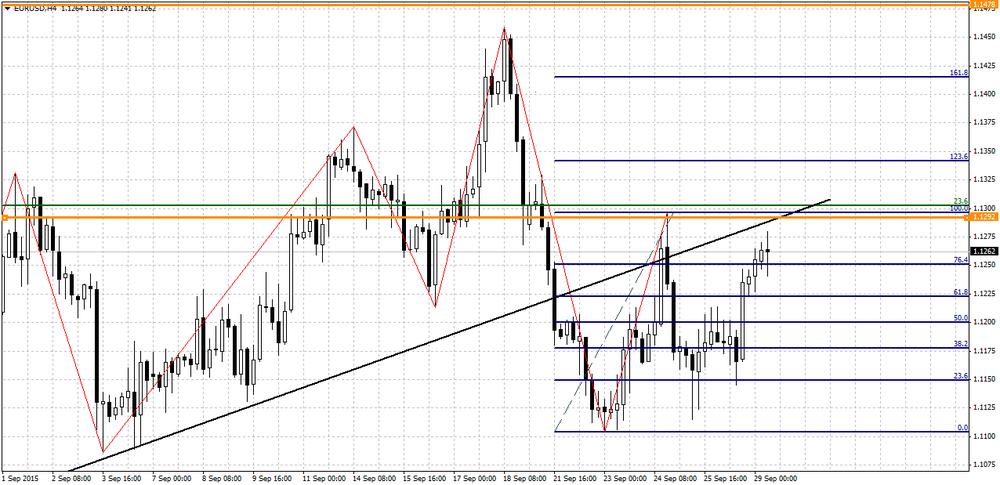
Task: Click the 1.1350 price axis label
Action: (x=983, y=151)
